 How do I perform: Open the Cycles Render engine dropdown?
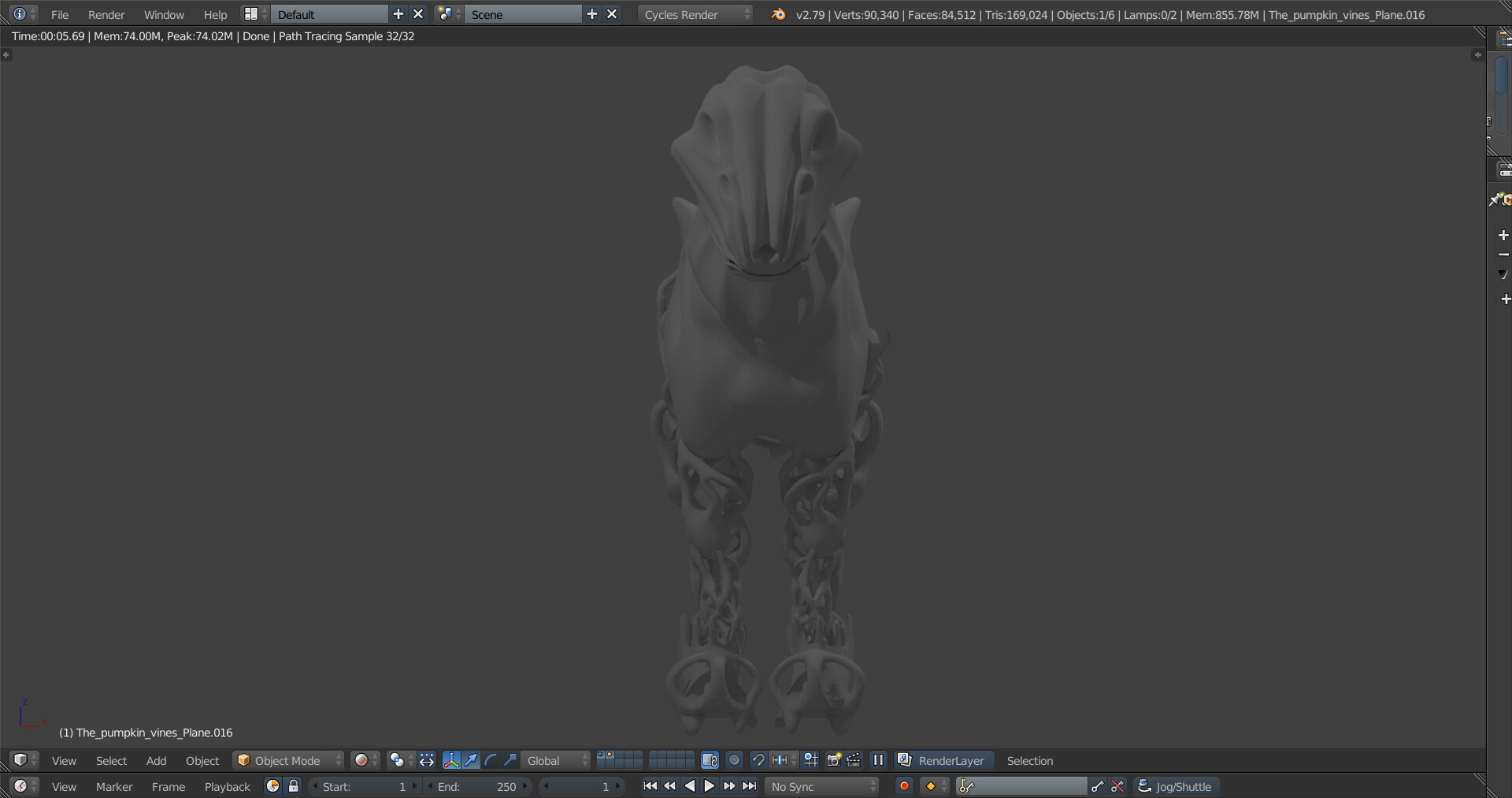(695, 14)
